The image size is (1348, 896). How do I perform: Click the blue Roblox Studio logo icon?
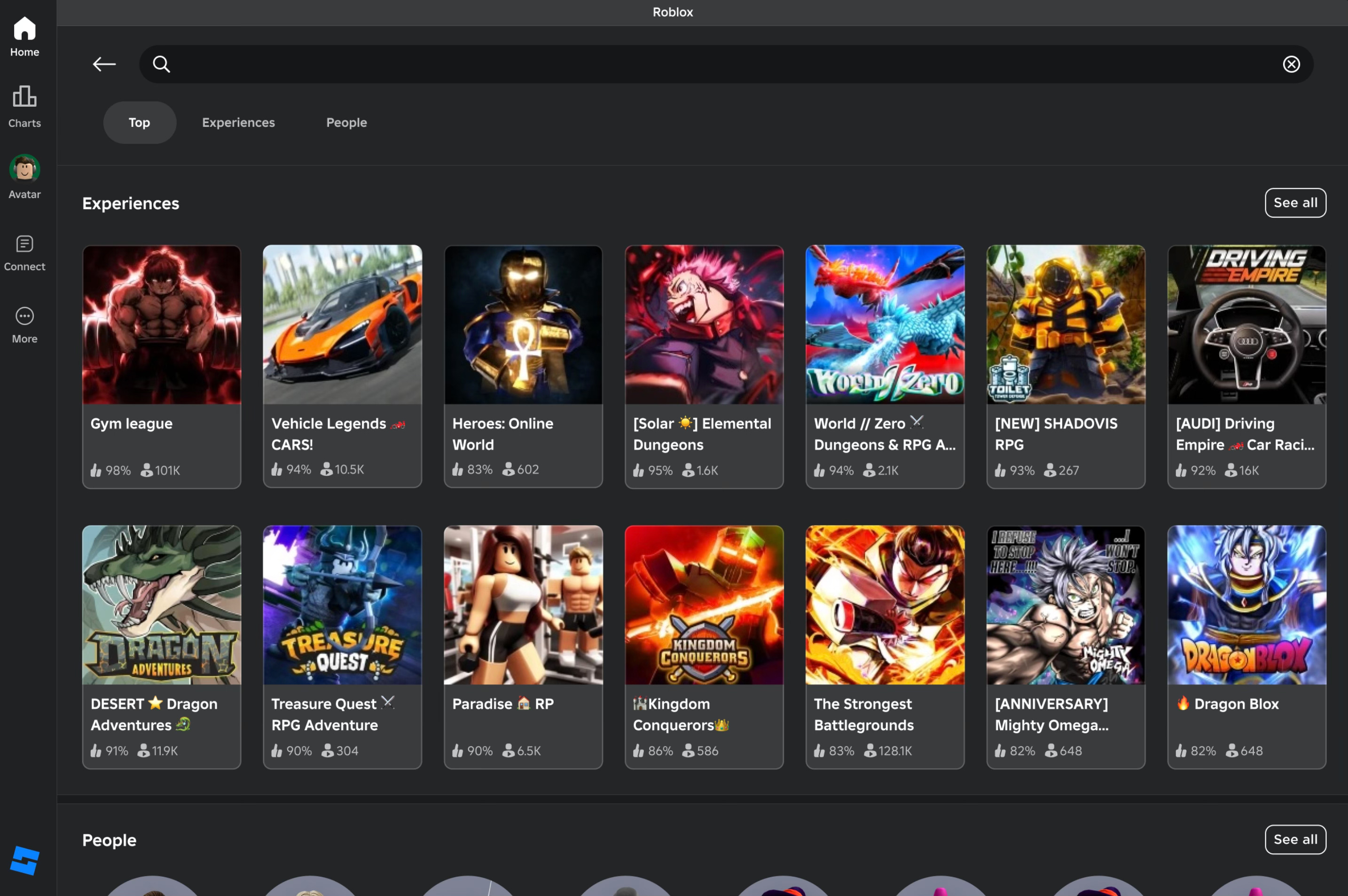tap(24, 860)
